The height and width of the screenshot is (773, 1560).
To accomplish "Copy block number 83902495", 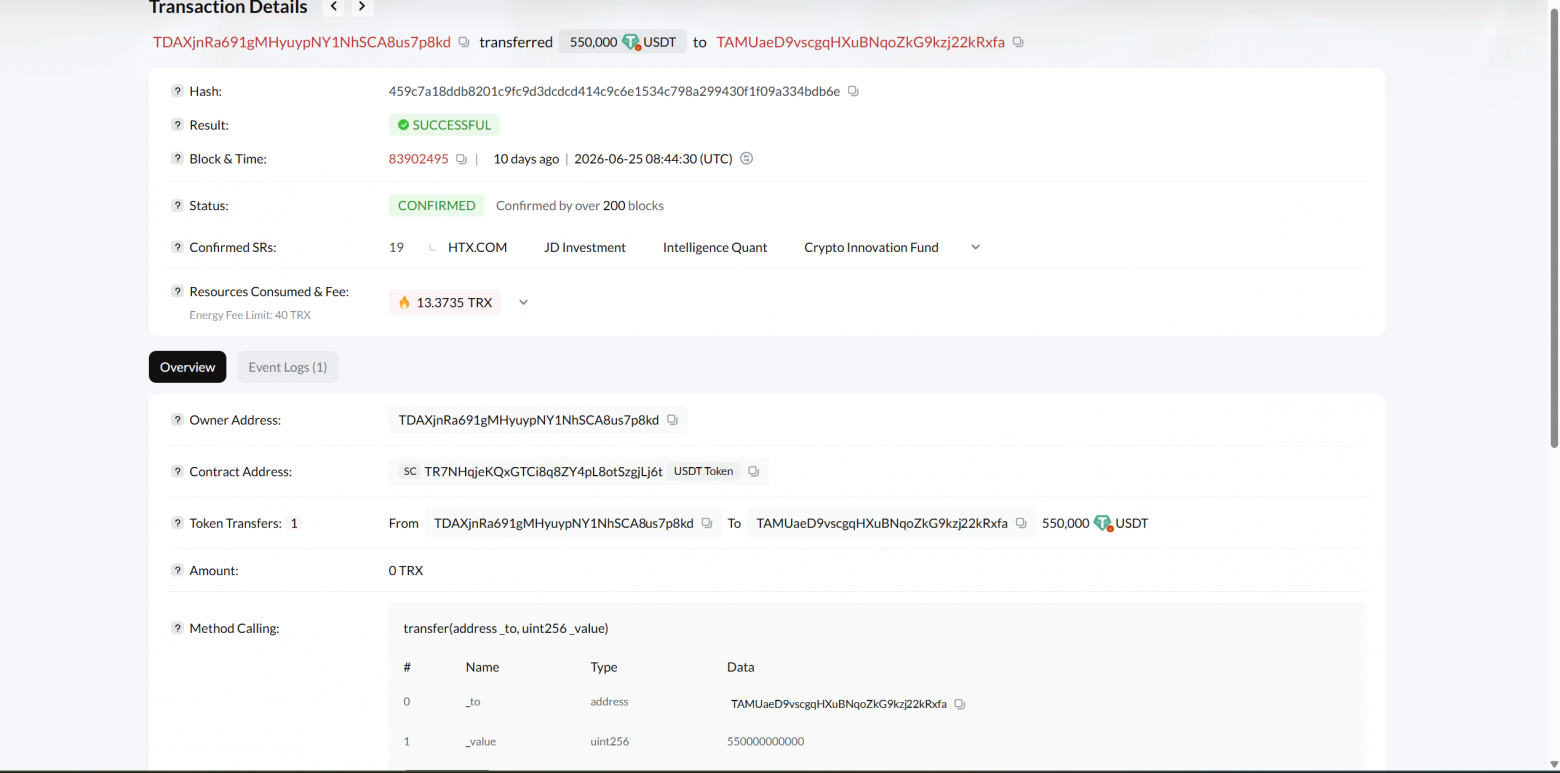I will pos(461,159).
